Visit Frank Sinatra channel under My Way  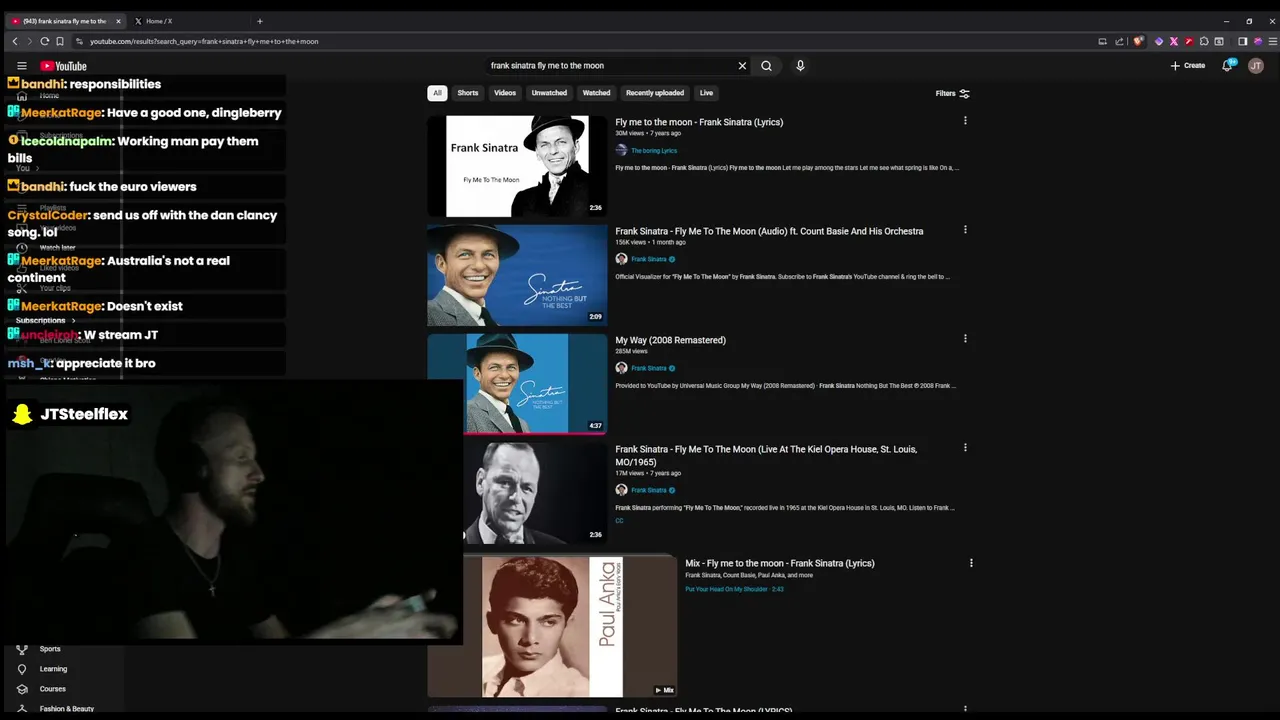pyautogui.click(x=649, y=368)
